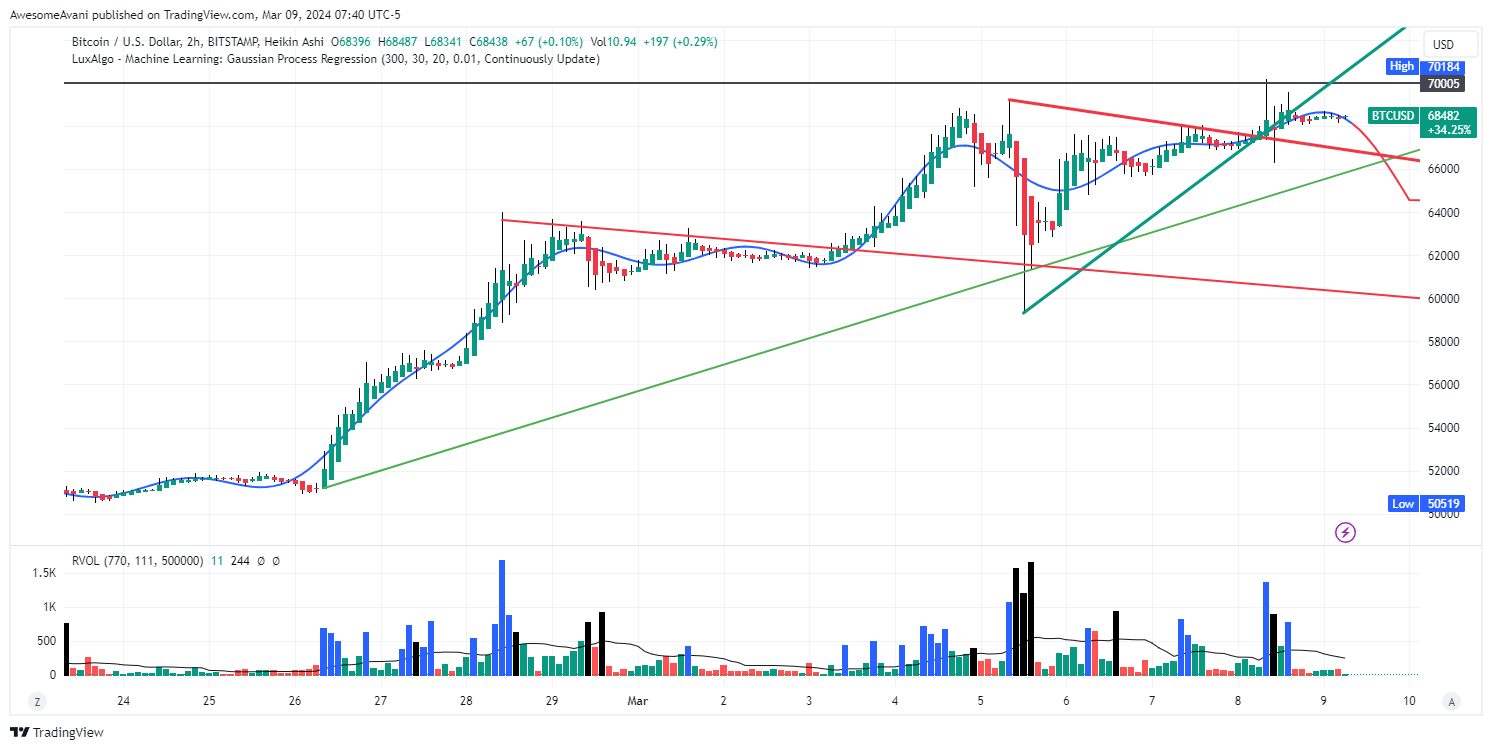Click the Z timezone button at bottom left
The height and width of the screenshot is (750, 1492).
[37, 701]
